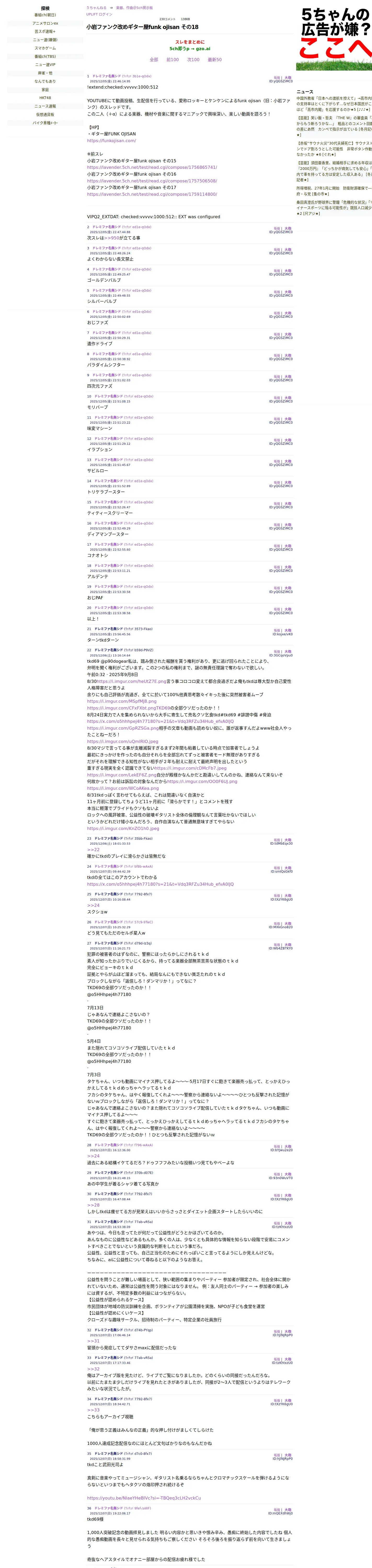Open the funkojisan.com homepage link
The height and width of the screenshot is (1568, 372).
pos(111,141)
